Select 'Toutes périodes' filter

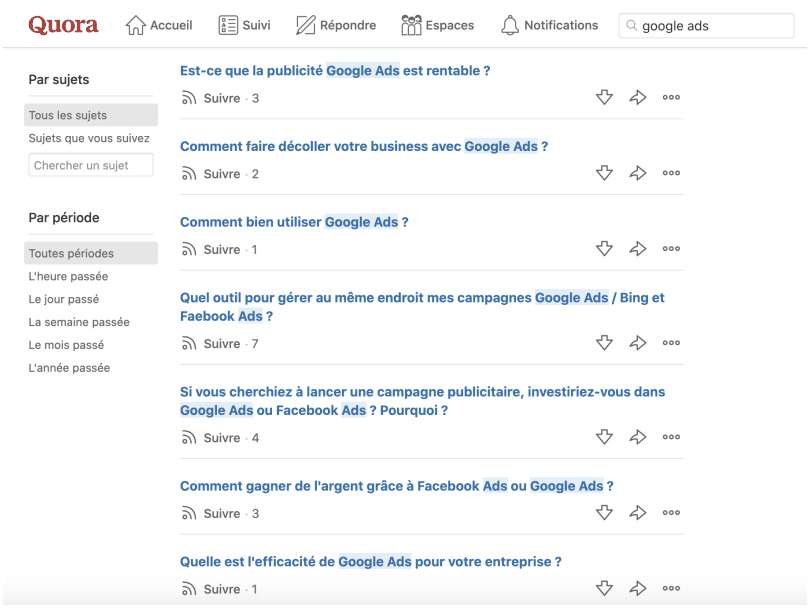pos(91,253)
